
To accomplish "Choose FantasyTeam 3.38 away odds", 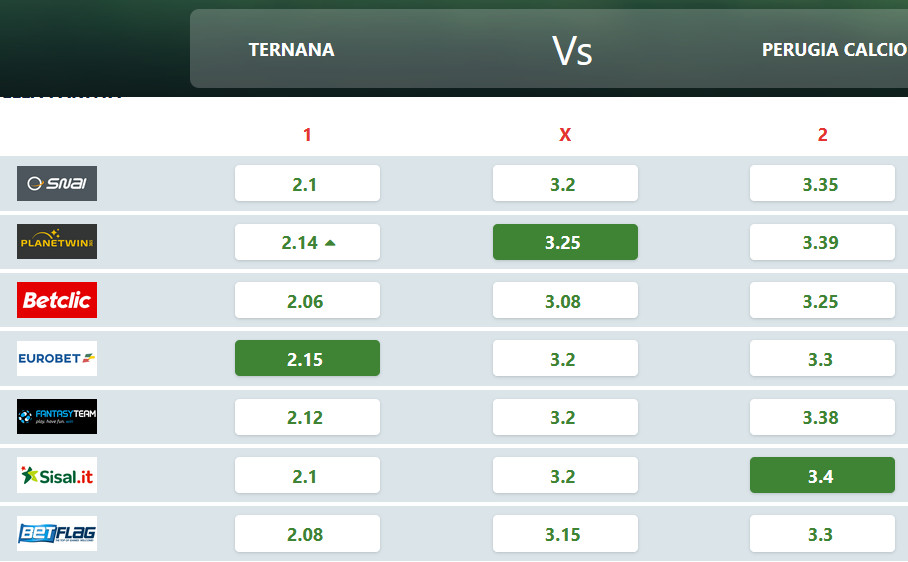I will [x=822, y=417].
